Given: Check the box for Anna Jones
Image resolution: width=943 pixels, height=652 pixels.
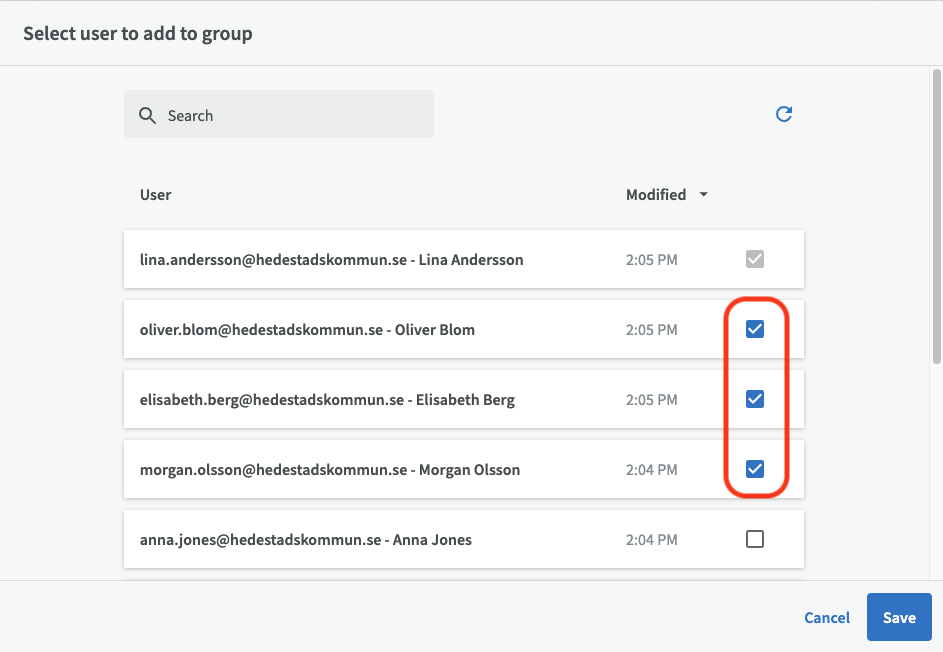Looking at the screenshot, I should click(755, 539).
